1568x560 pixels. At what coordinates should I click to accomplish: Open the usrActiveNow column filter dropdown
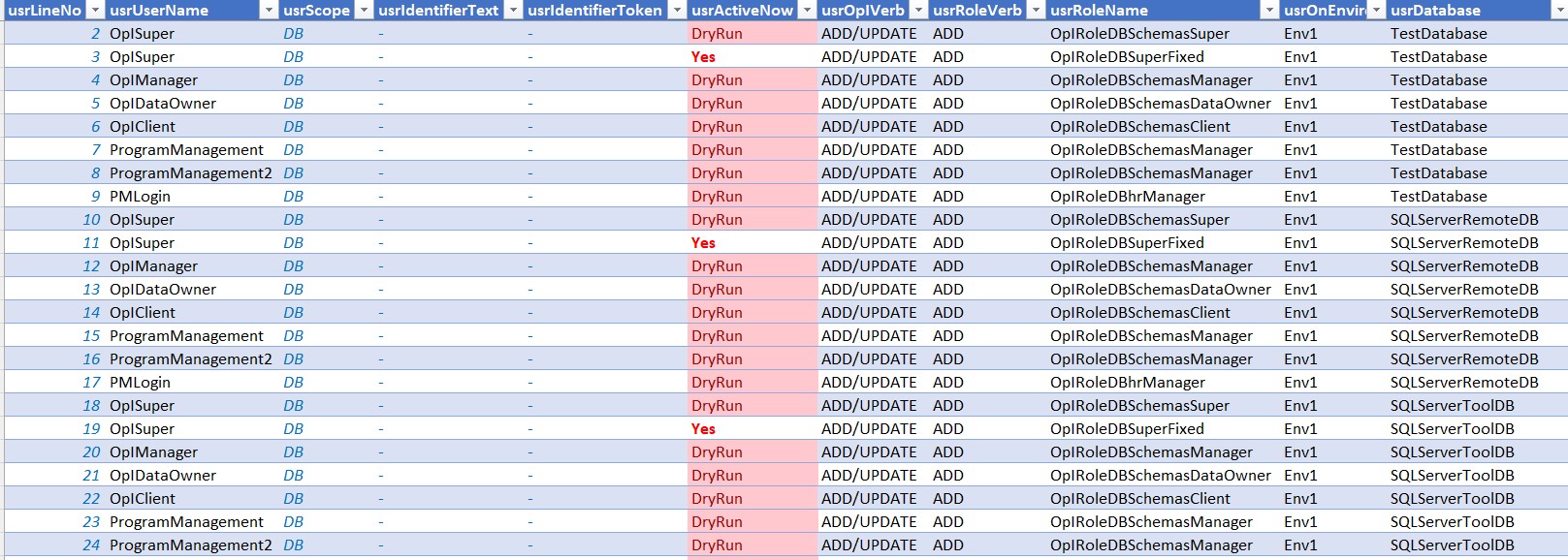click(x=807, y=10)
